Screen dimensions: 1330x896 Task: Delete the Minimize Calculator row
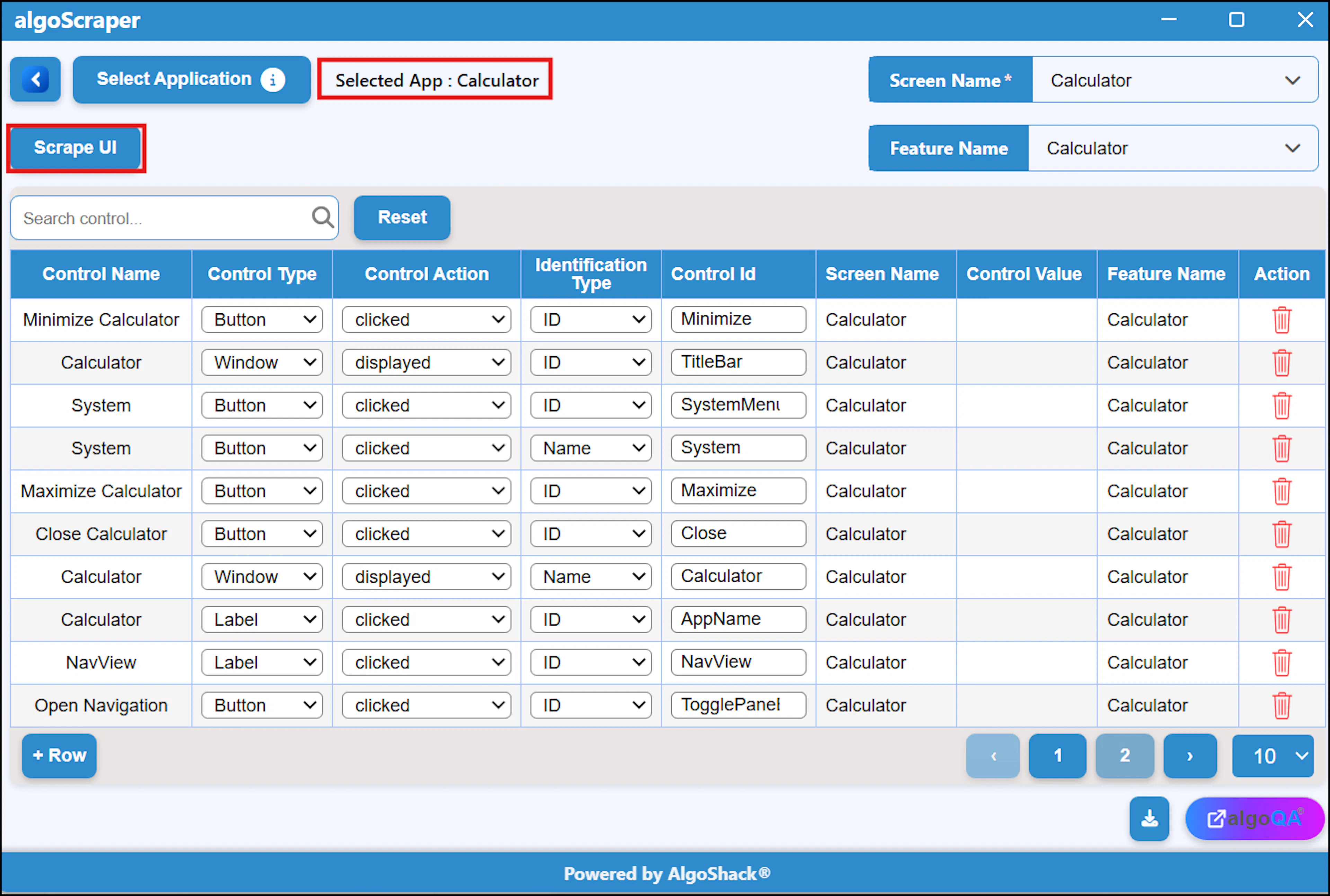(x=1282, y=320)
